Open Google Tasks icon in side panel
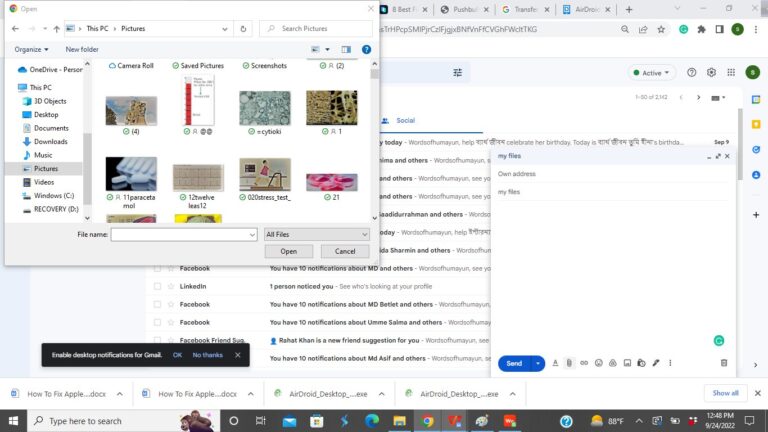The width and height of the screenshot is (768, 432). pyautogui.click(x=756, y=149)
